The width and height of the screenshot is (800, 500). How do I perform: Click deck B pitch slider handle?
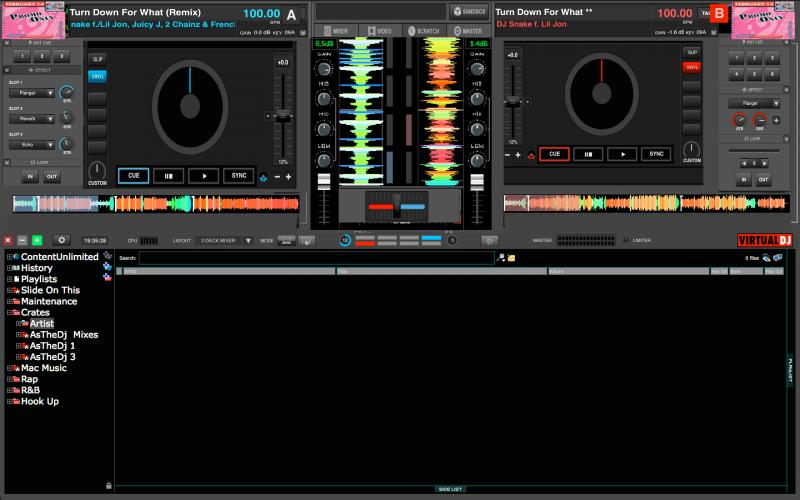point(513,102)
